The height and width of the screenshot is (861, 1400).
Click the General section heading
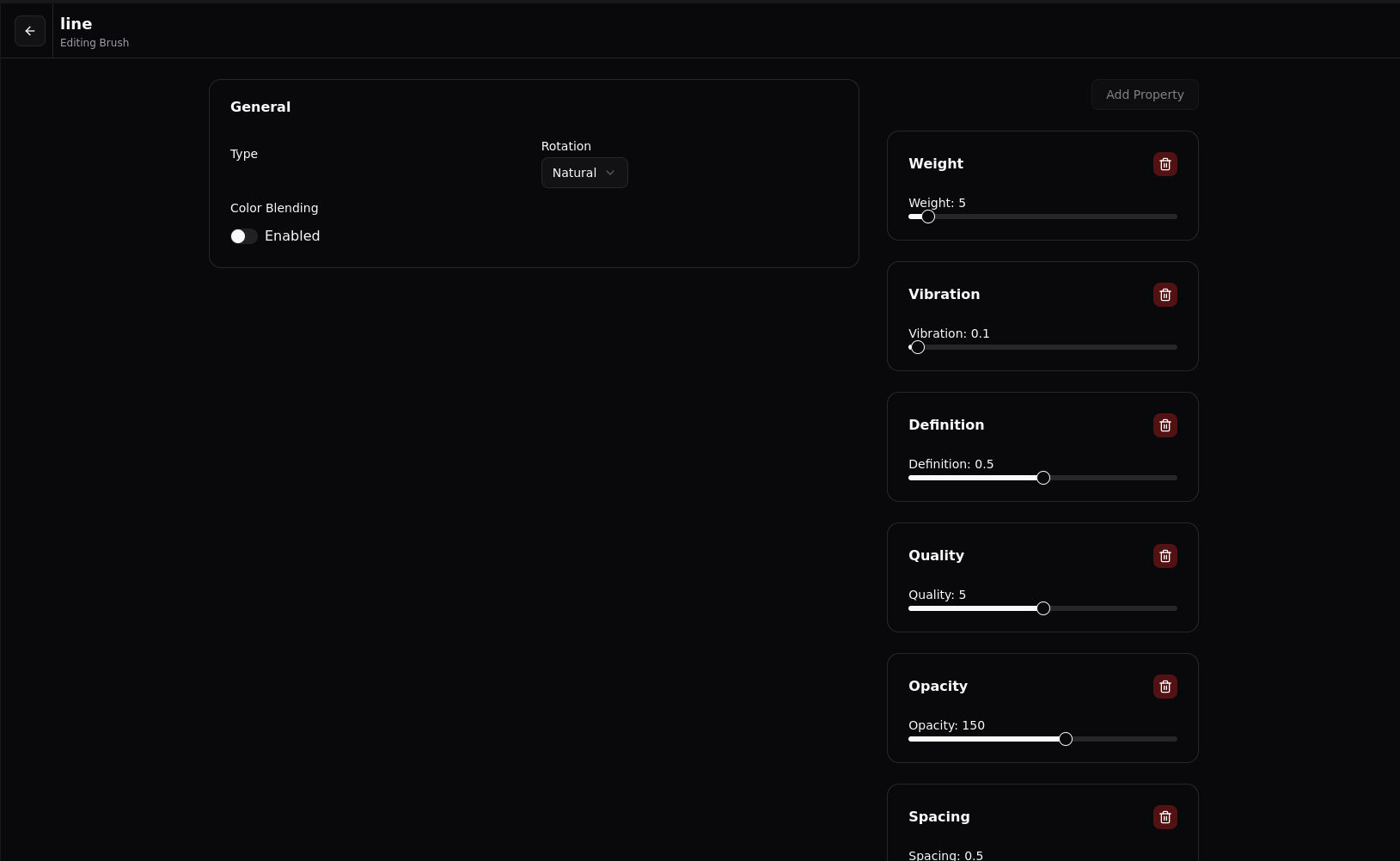tap(260, 107)
